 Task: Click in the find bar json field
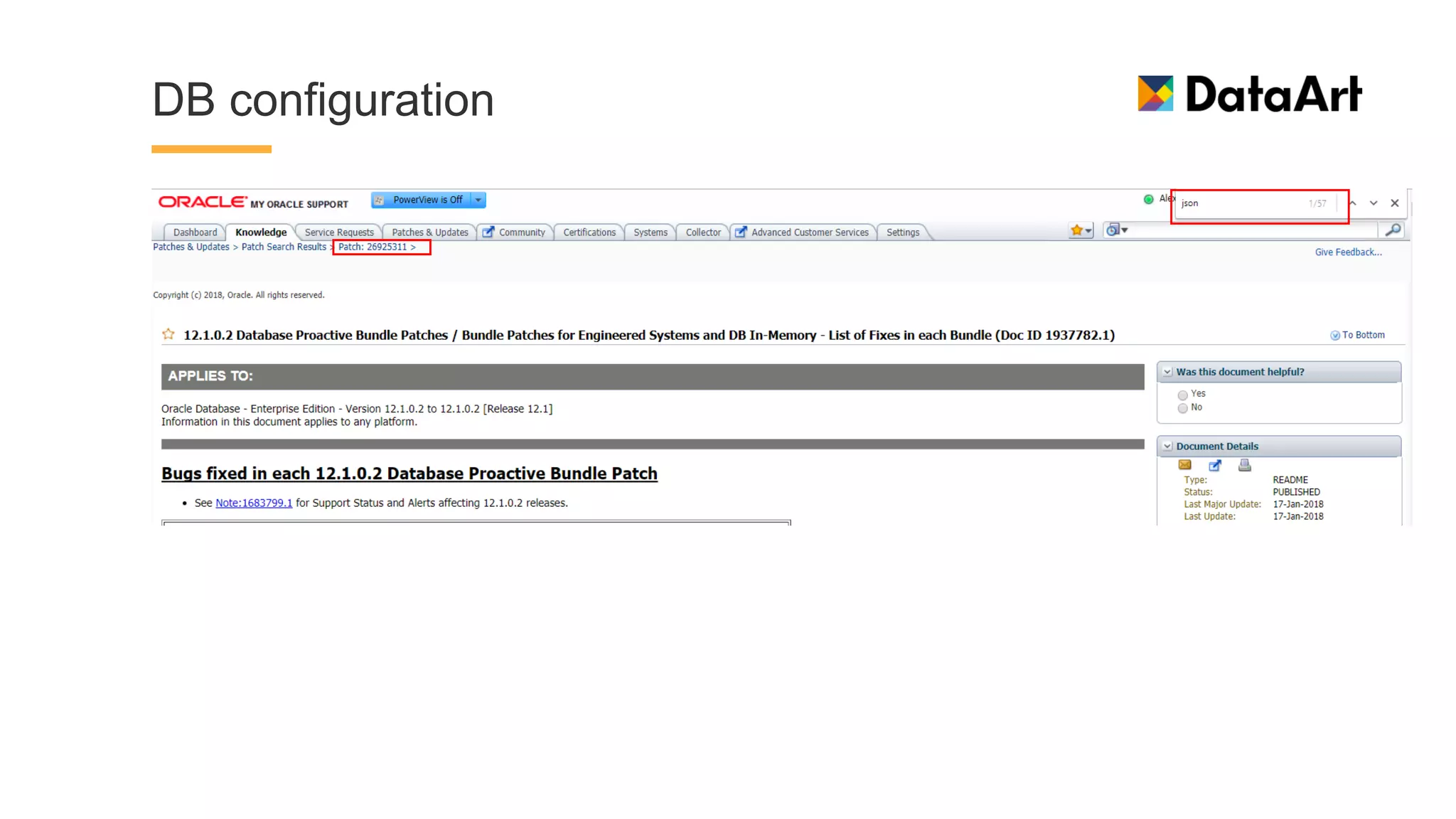pyautogui.click(x=1241, y=203)
